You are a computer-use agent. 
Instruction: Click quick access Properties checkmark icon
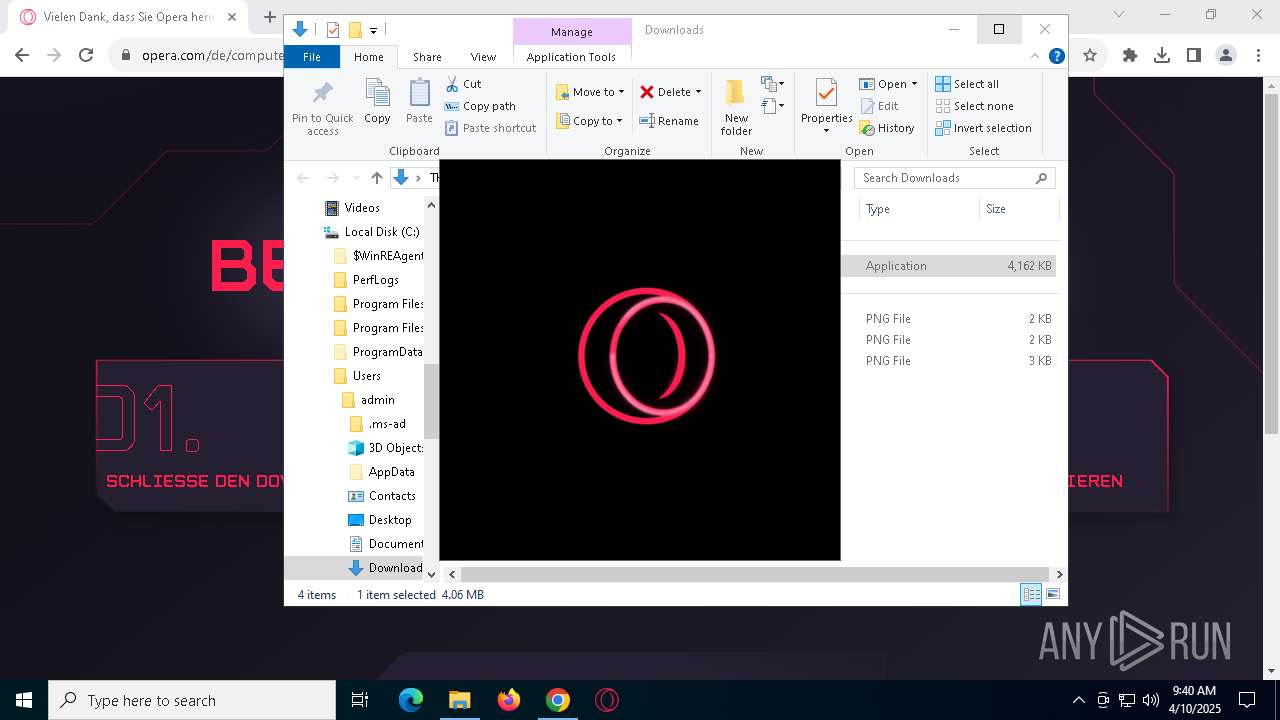point(333,30)
